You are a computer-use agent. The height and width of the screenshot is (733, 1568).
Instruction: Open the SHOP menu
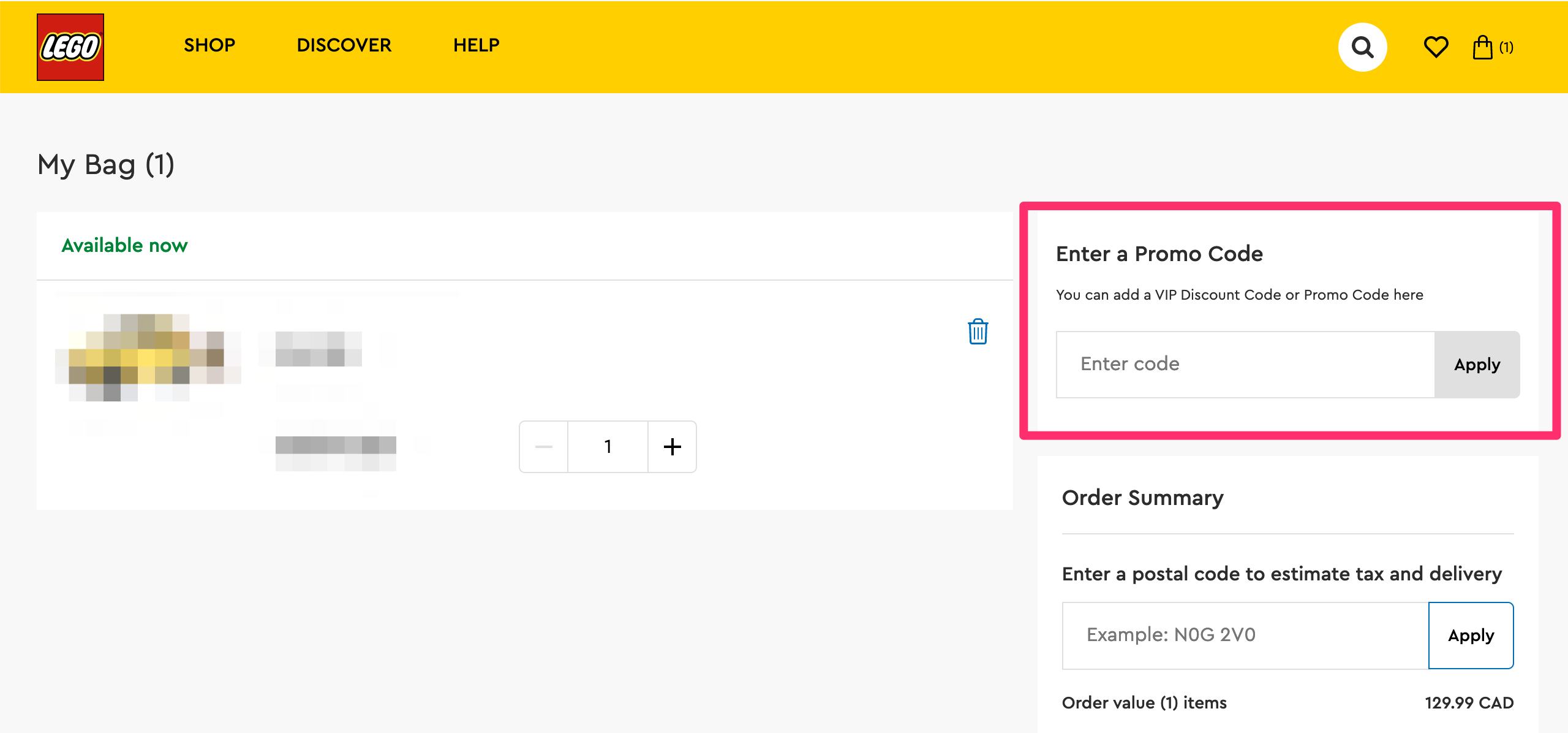coord(209,45)
